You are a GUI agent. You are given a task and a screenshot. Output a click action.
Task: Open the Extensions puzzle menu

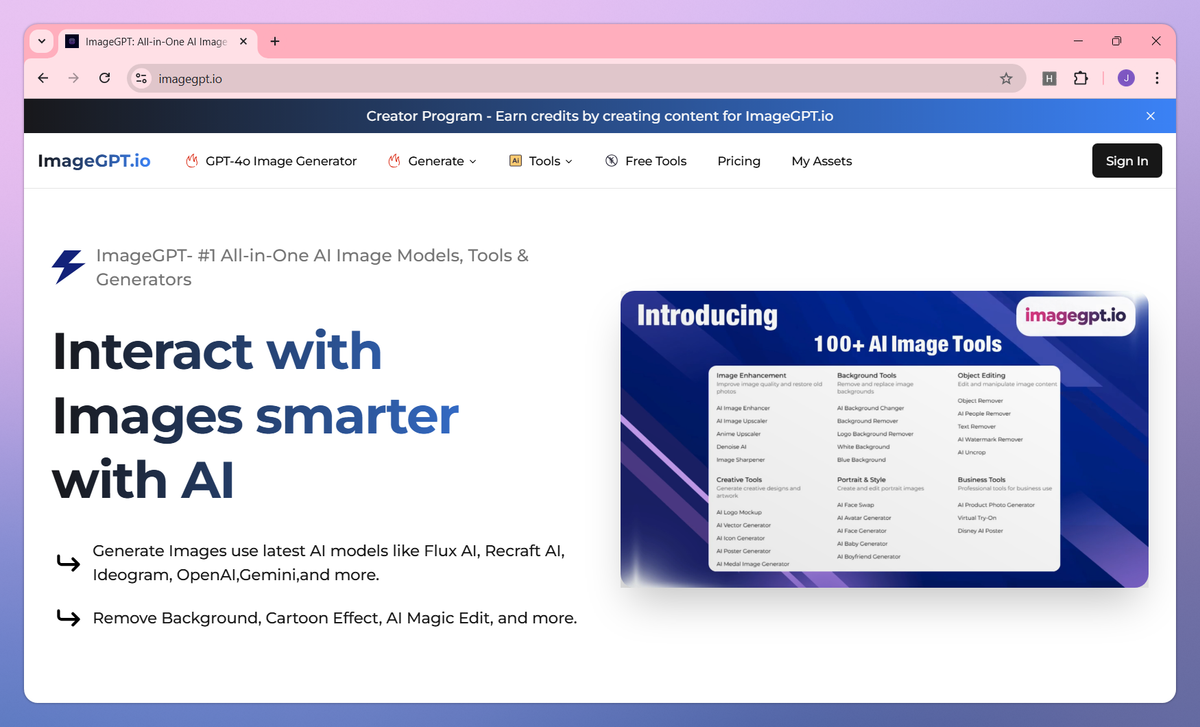tap(1080, 79)
